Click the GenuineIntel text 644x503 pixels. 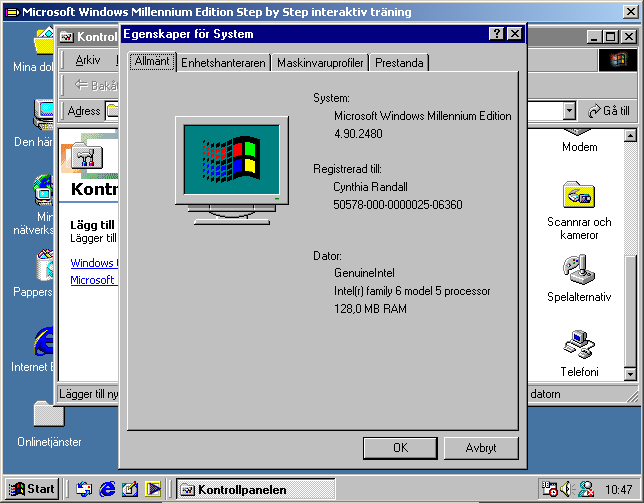[364, 273]
